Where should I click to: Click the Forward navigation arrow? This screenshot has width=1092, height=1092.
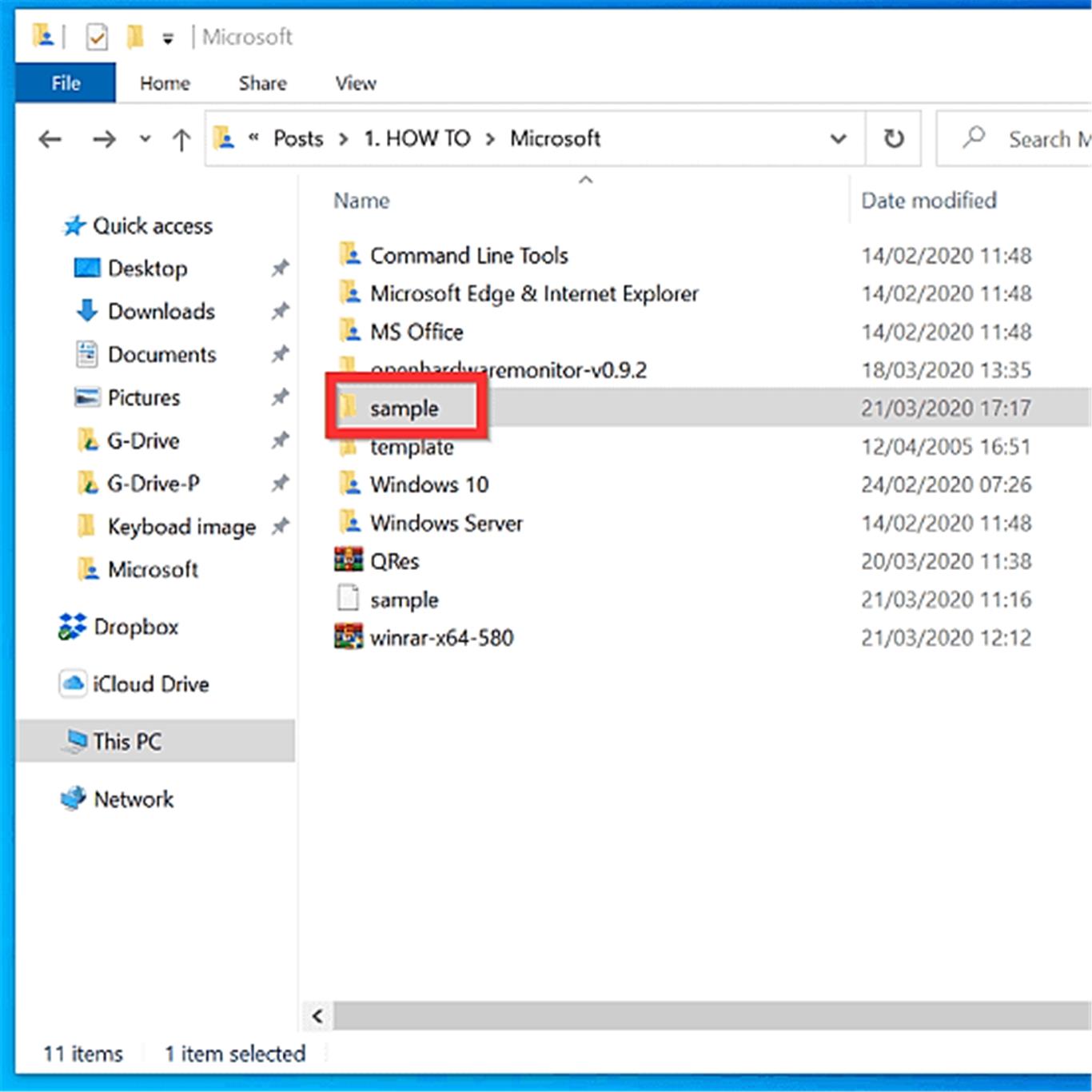[x=104, y=140]
